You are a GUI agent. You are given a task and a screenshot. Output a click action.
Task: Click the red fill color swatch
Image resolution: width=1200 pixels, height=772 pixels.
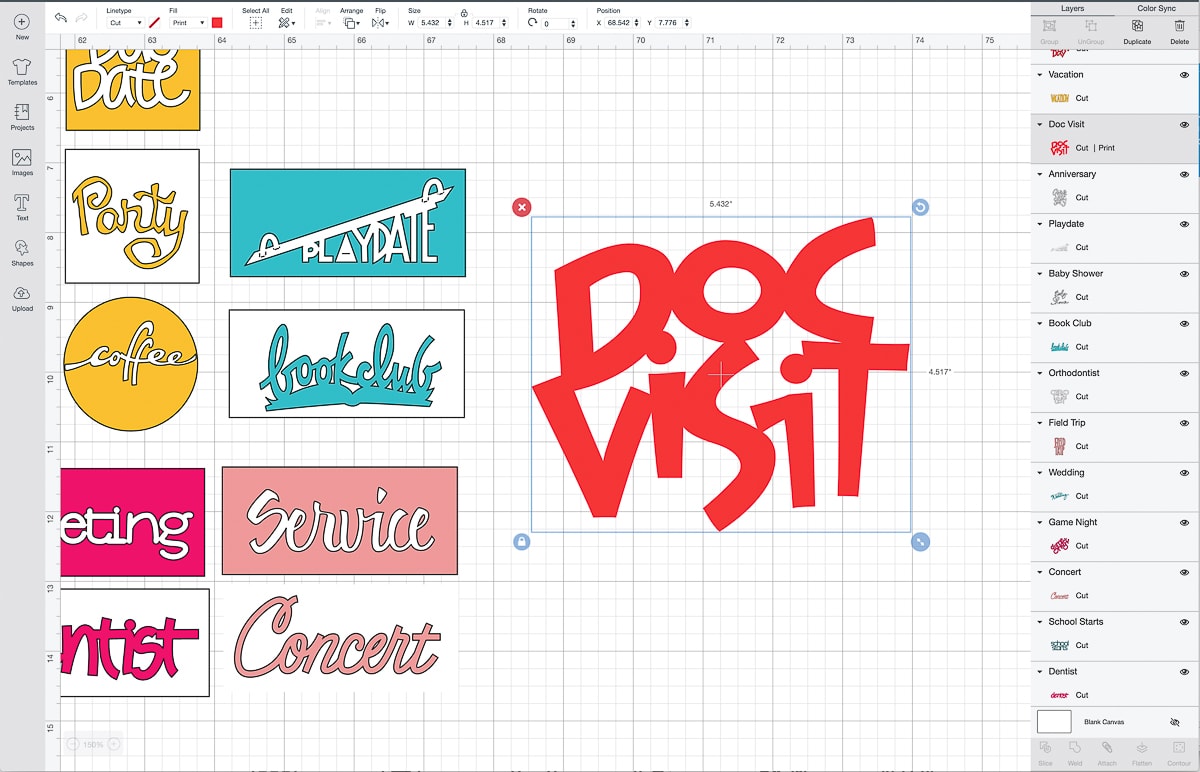pos(217,22)
